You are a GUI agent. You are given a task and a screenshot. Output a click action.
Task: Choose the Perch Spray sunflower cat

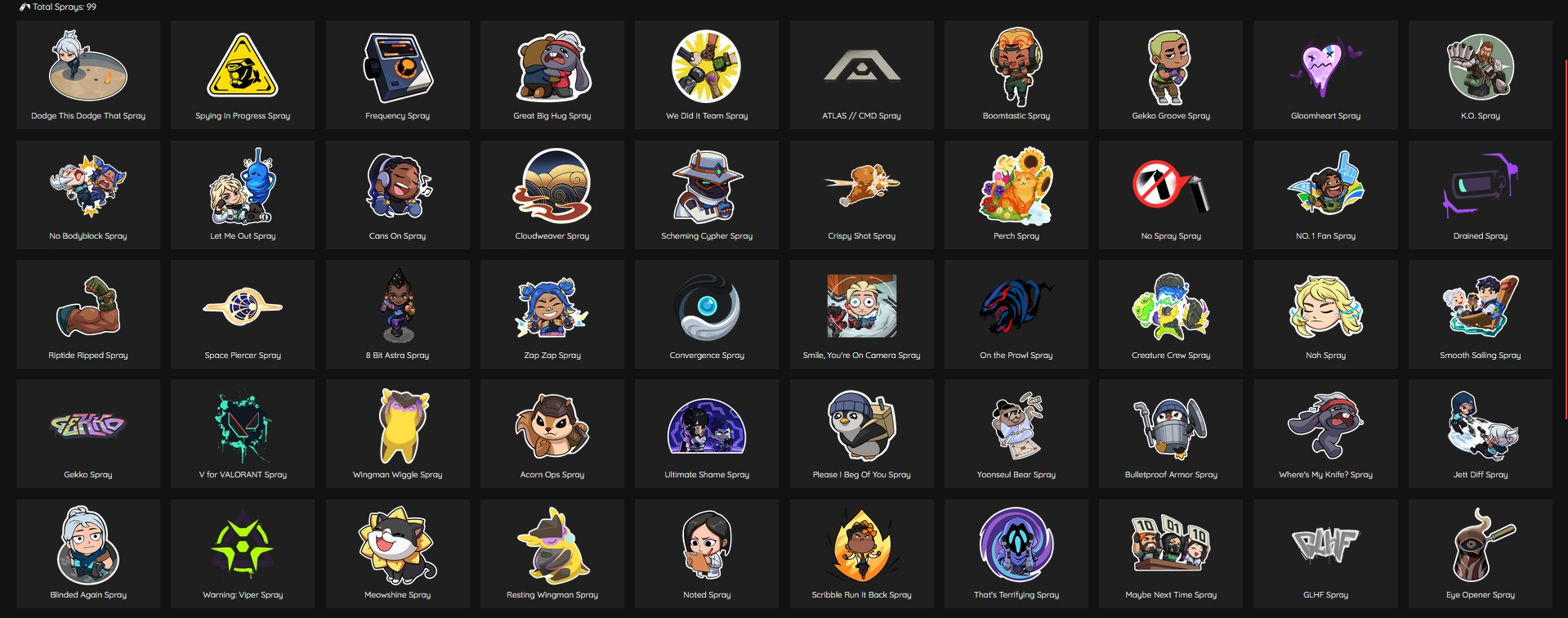pyautogui.click(x=1016, y=186)
